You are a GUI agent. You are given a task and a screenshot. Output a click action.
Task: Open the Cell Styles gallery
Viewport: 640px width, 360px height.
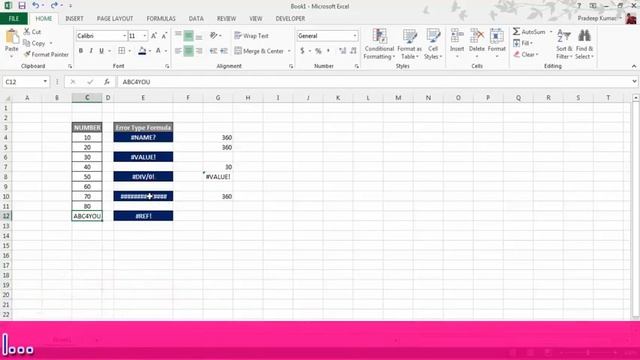click(x=433, y=44)
